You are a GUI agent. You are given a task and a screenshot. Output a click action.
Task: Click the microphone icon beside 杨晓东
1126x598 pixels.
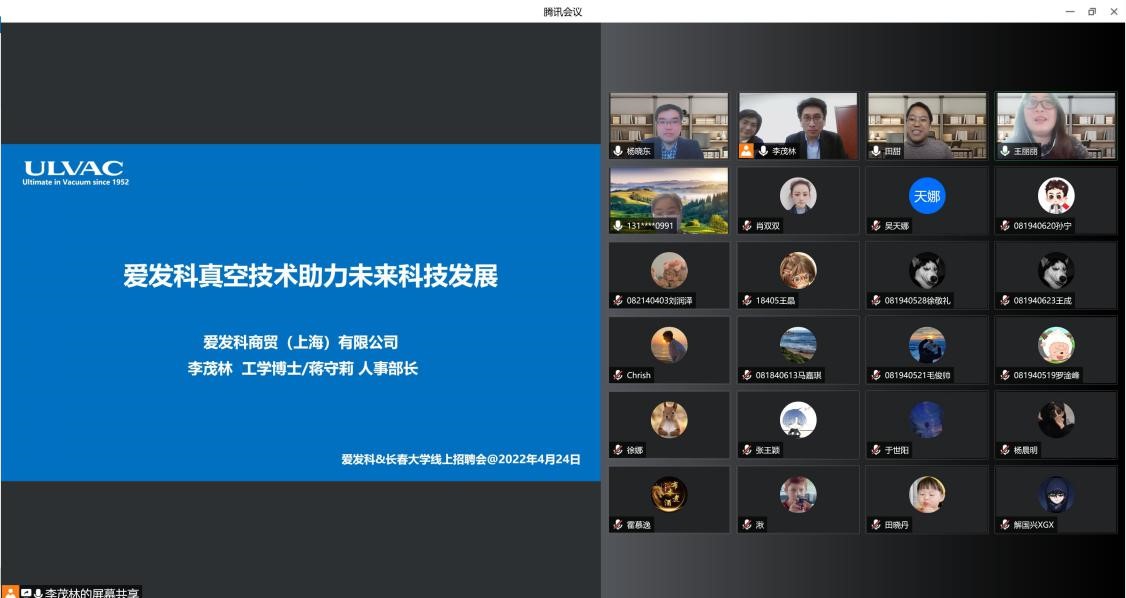(618, 151)
